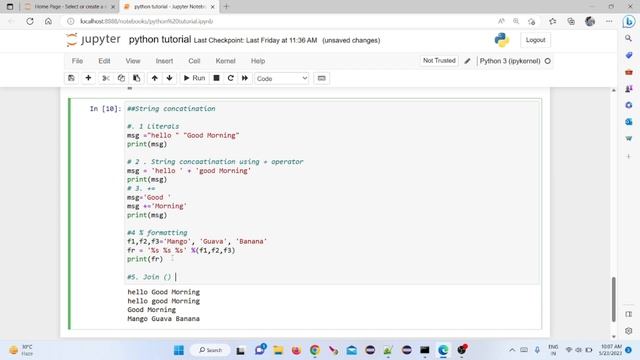The width and height of the screenshot is (640, 360).
Task: Show hidden system tray icons
Action: point(512,350)
